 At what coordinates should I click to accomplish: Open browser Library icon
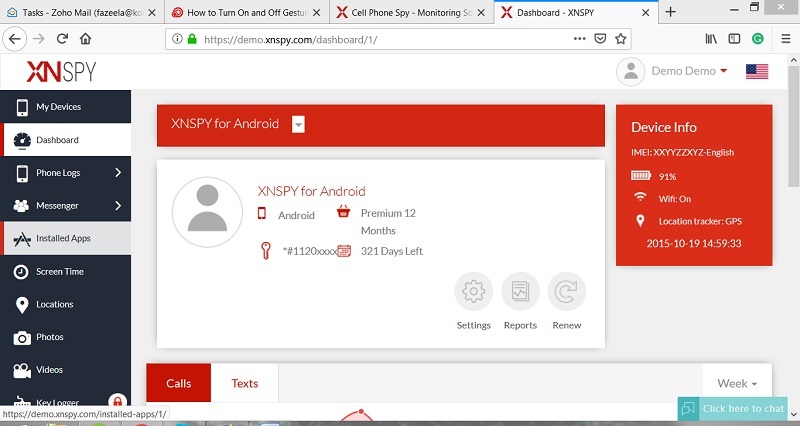pyautogui.click(x=711, y=39)
